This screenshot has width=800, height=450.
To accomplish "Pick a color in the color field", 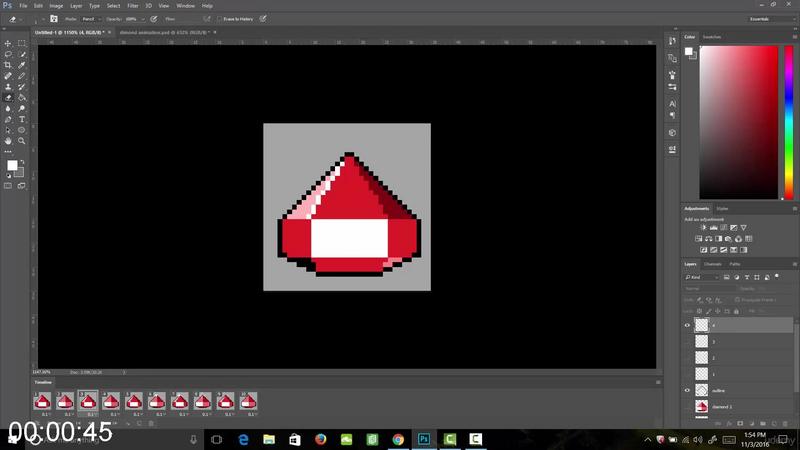I will [739, 122].
